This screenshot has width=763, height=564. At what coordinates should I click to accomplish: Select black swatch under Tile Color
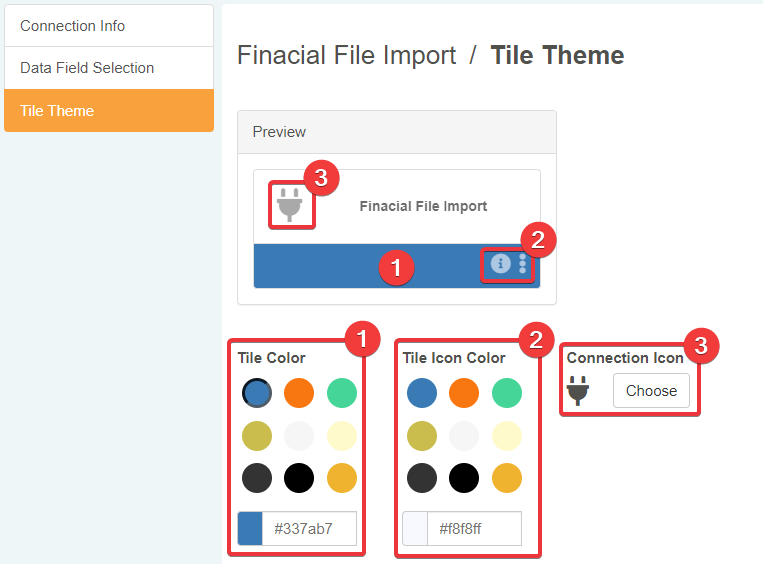point(299,478)
